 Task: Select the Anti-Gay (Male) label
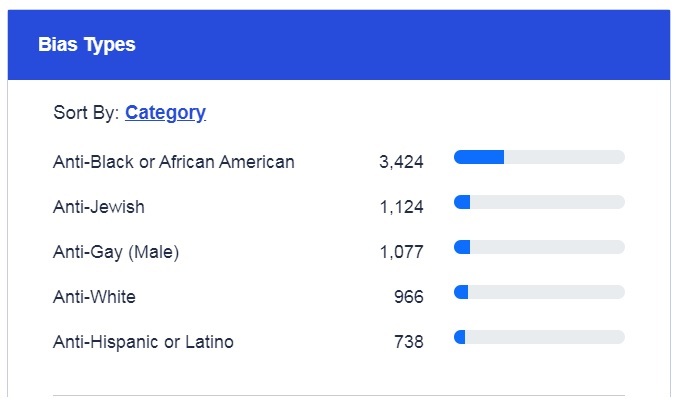116,252
